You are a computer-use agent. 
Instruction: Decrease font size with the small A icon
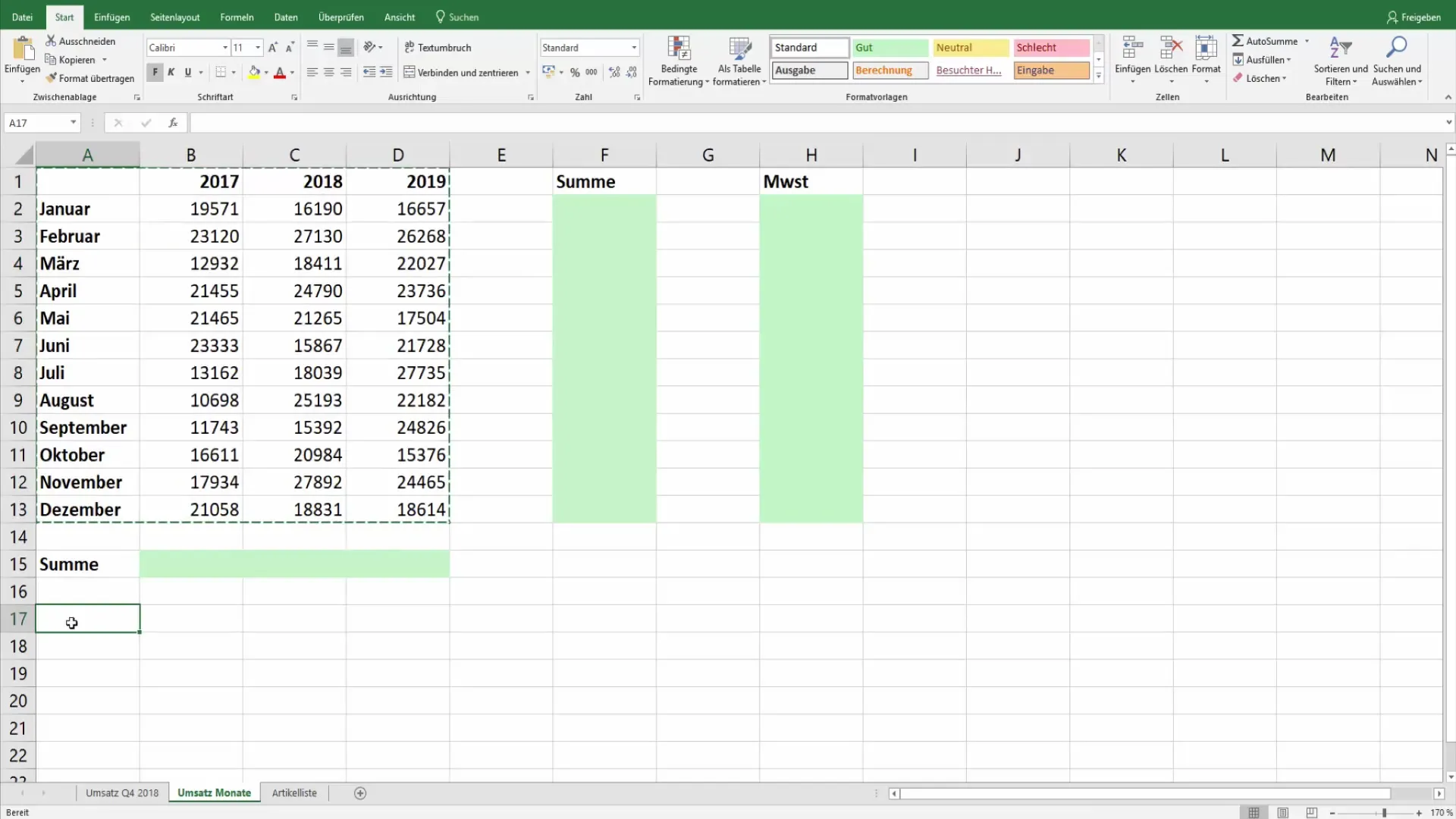tap(290, 47)
